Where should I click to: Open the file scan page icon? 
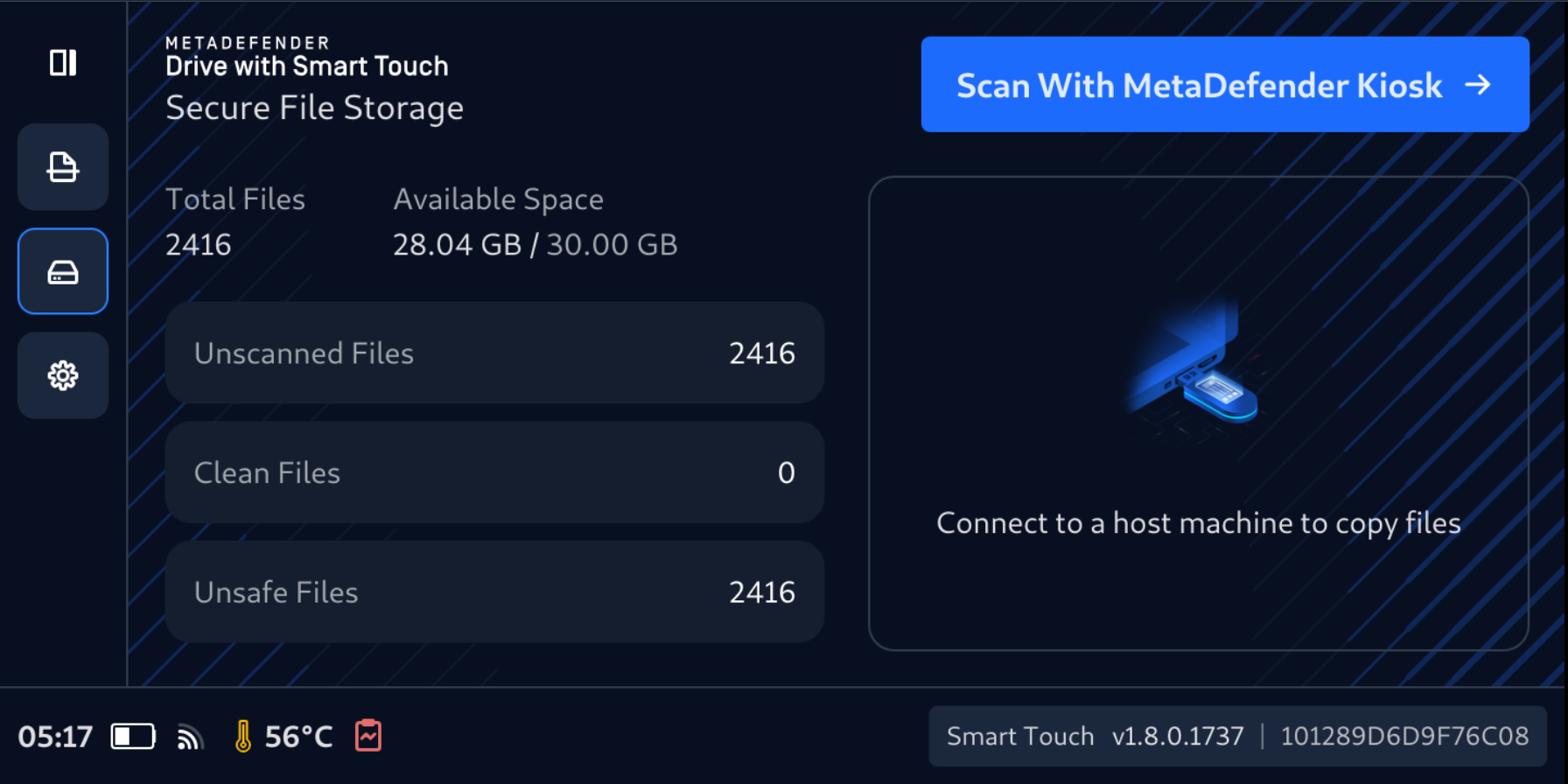(x=63, y=167)
